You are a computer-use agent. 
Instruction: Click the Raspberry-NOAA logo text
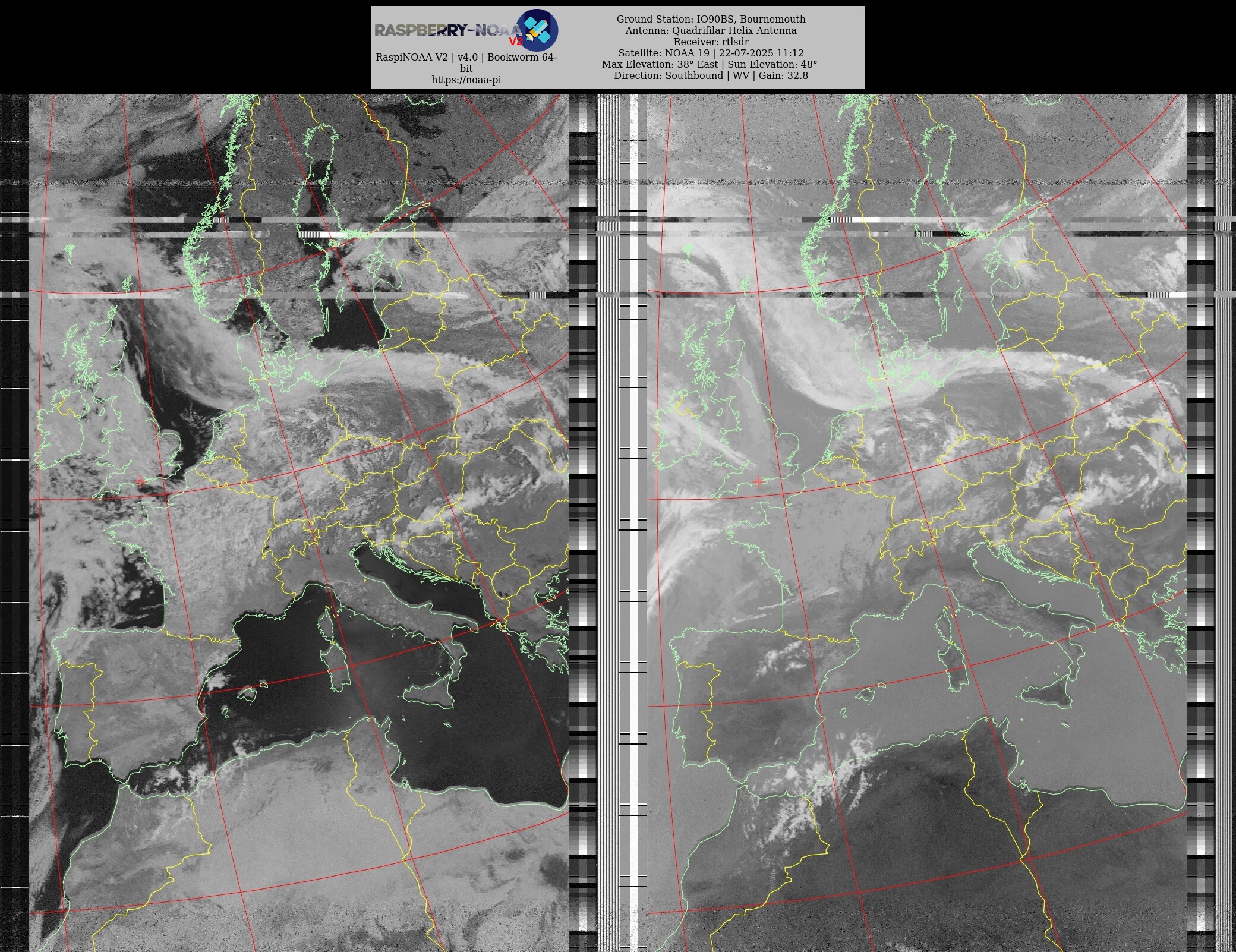point(448,31)
